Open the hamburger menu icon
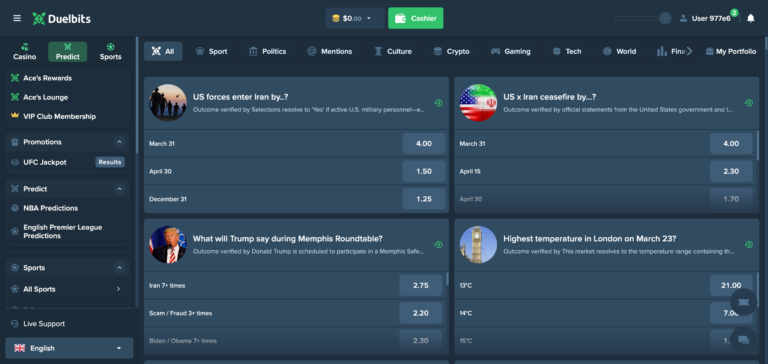The image size is (768, 364). coord(17,18)
